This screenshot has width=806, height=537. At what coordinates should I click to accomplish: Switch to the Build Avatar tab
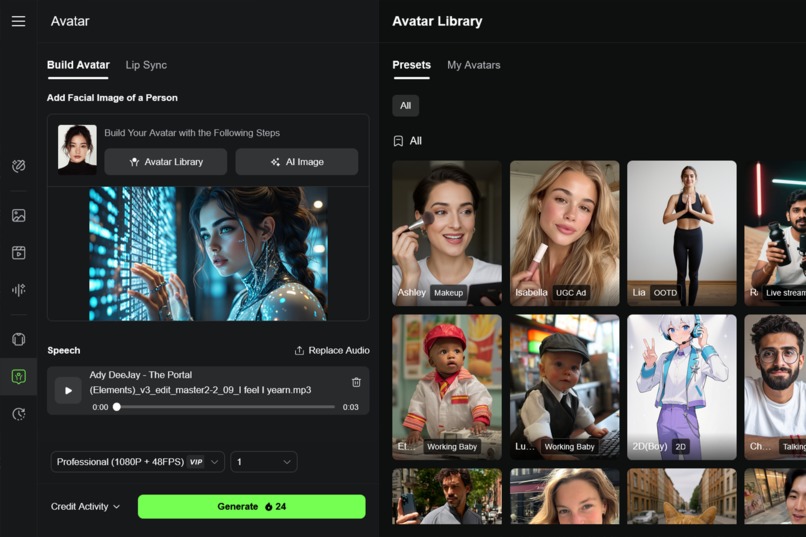pyautogui.click(x=78, y=65)
